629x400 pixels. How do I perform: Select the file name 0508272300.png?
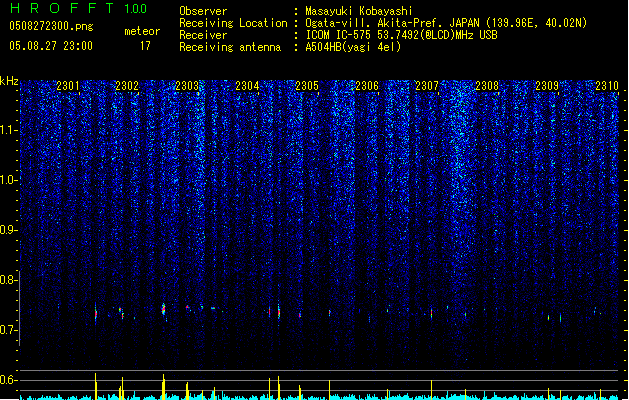[51, 26]
